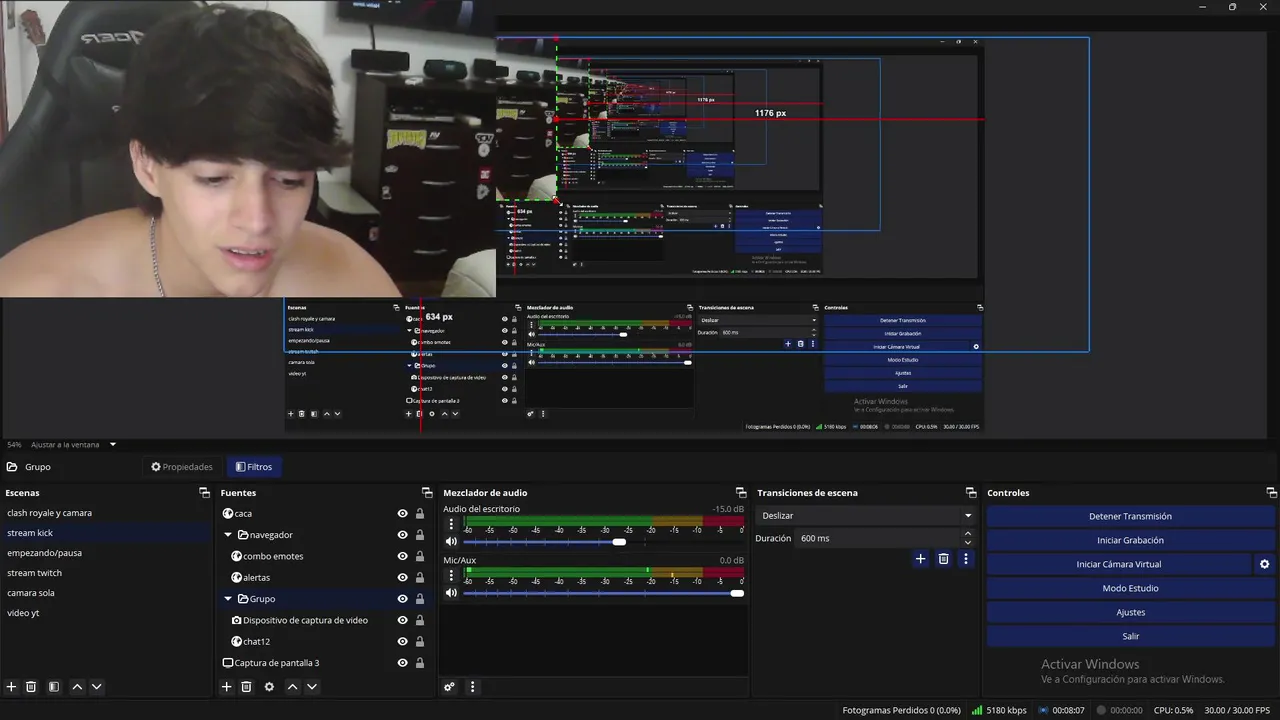The image size is (1280, 720).
Task: Open Propiedades for selected source
Action: pos(182,467)
